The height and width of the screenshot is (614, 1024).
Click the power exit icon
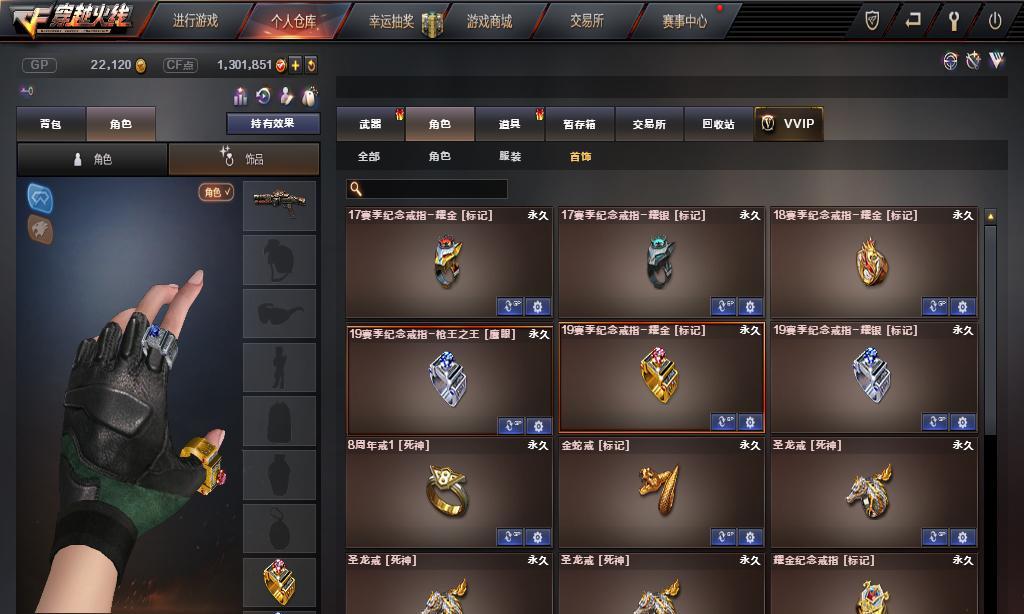tap(995, 20)
